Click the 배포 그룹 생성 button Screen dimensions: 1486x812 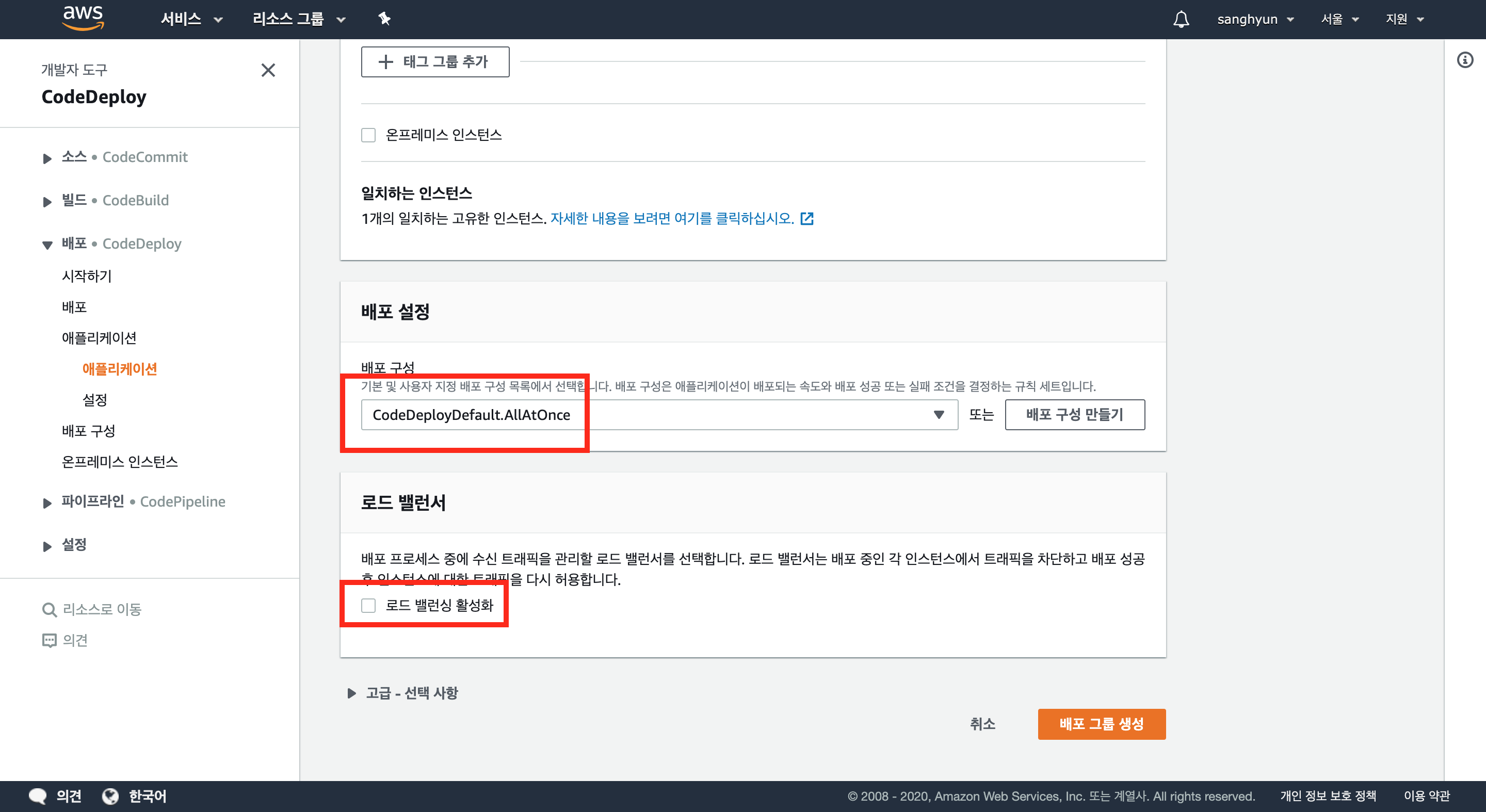pyautogui.click(x=1101, y=724)
